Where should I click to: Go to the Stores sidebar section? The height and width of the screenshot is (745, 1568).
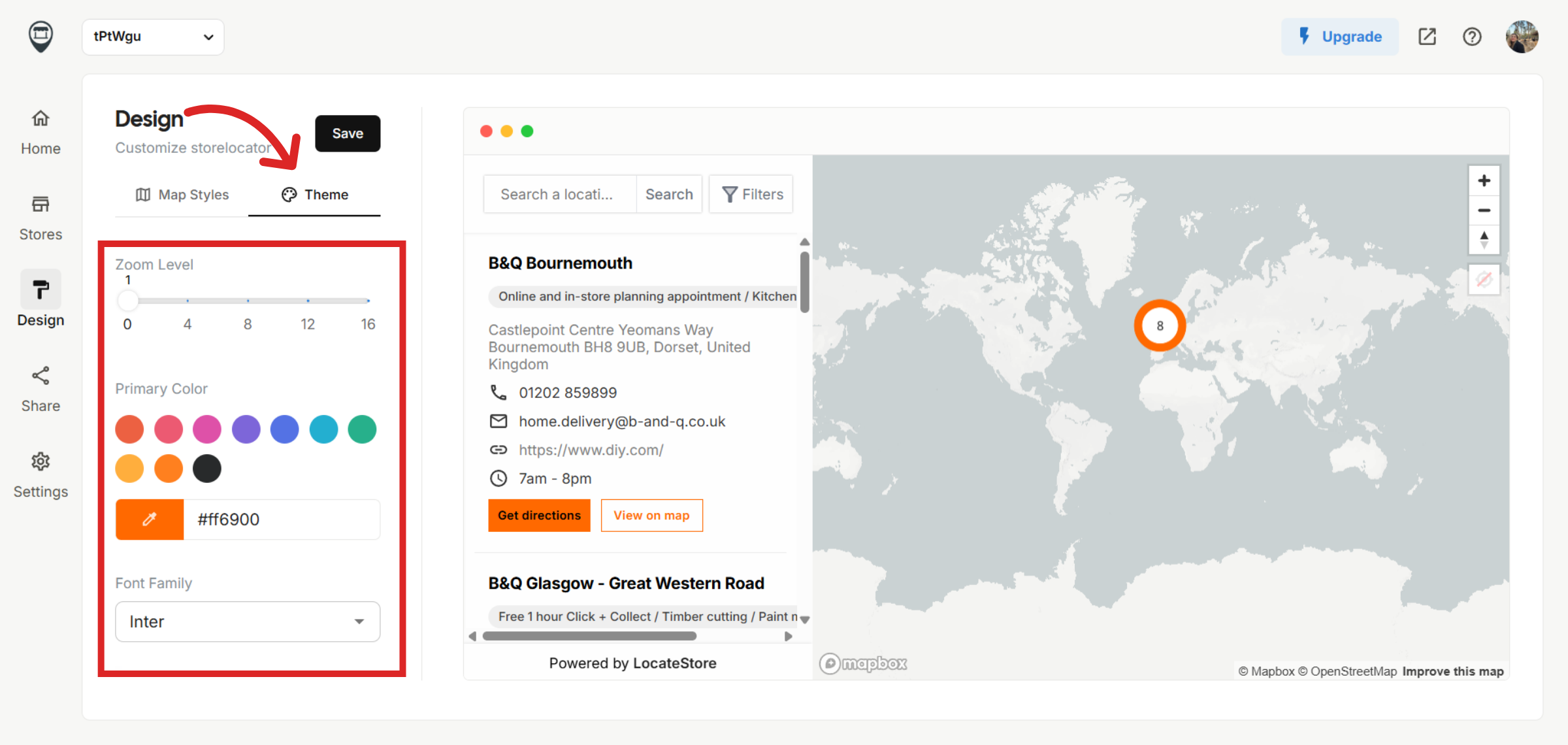point(41,218)
